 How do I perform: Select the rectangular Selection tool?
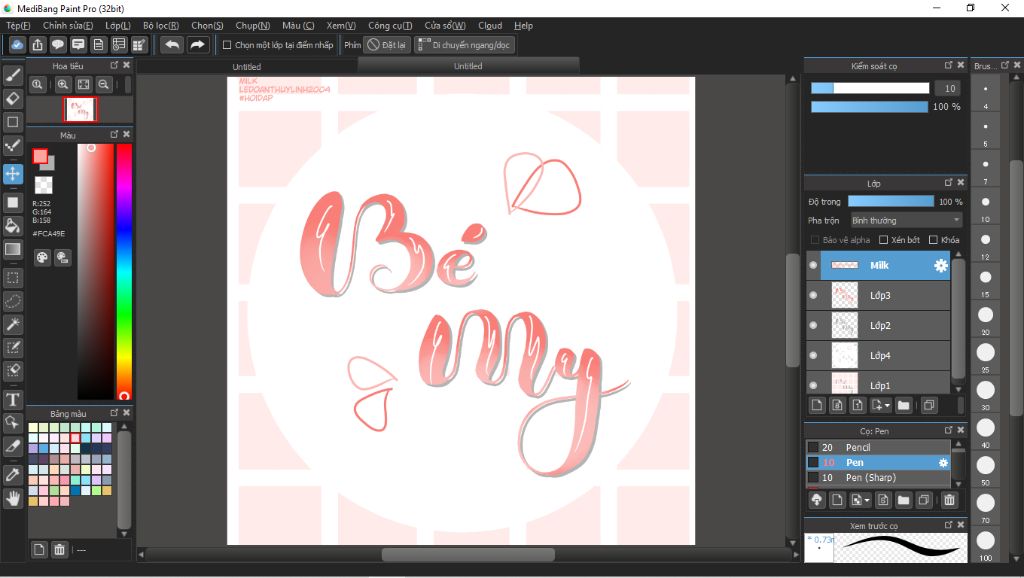[x=12, y=278]
